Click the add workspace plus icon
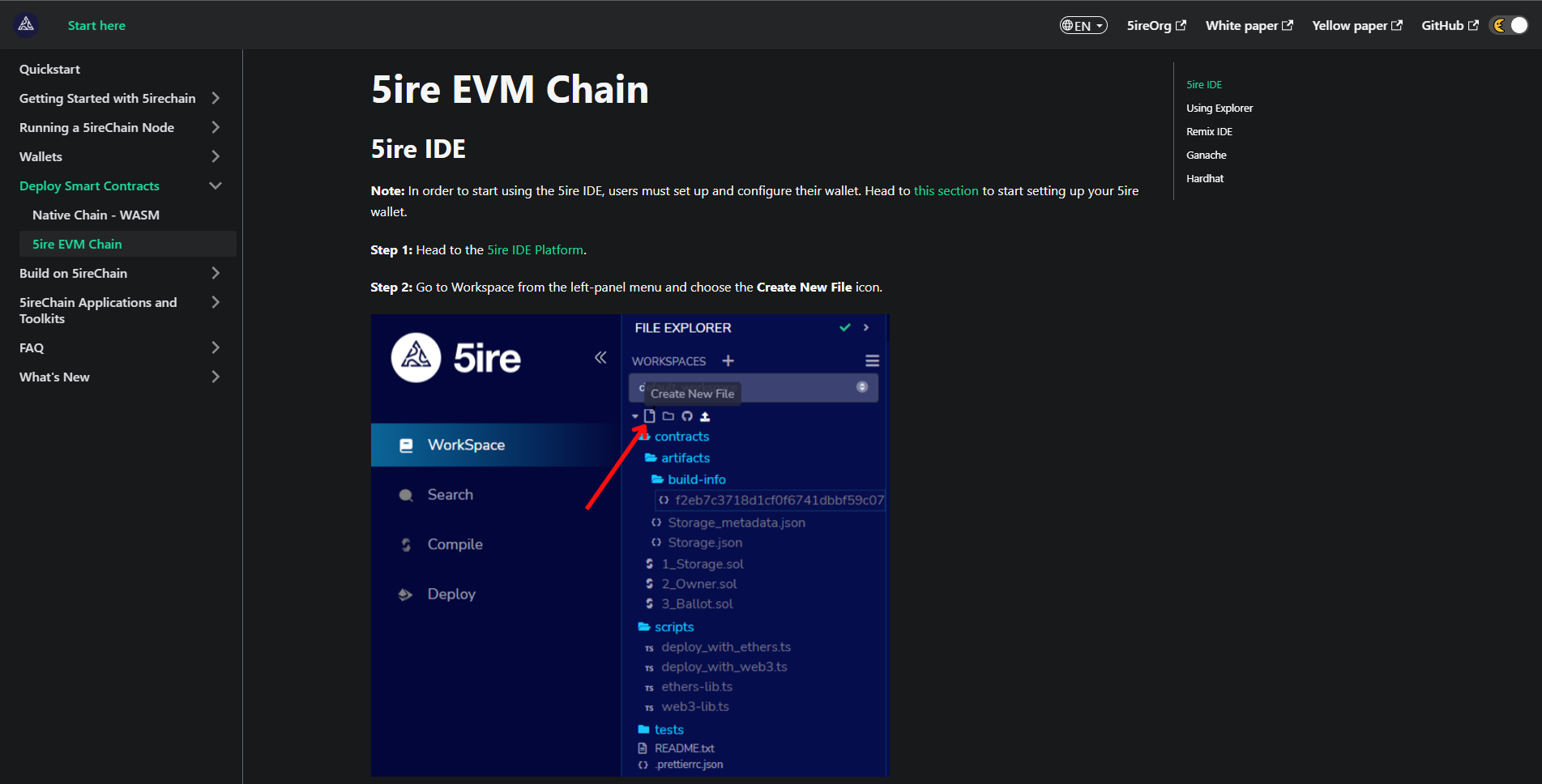The width and height of the screenshot is (1542, 784). (728, 360)
